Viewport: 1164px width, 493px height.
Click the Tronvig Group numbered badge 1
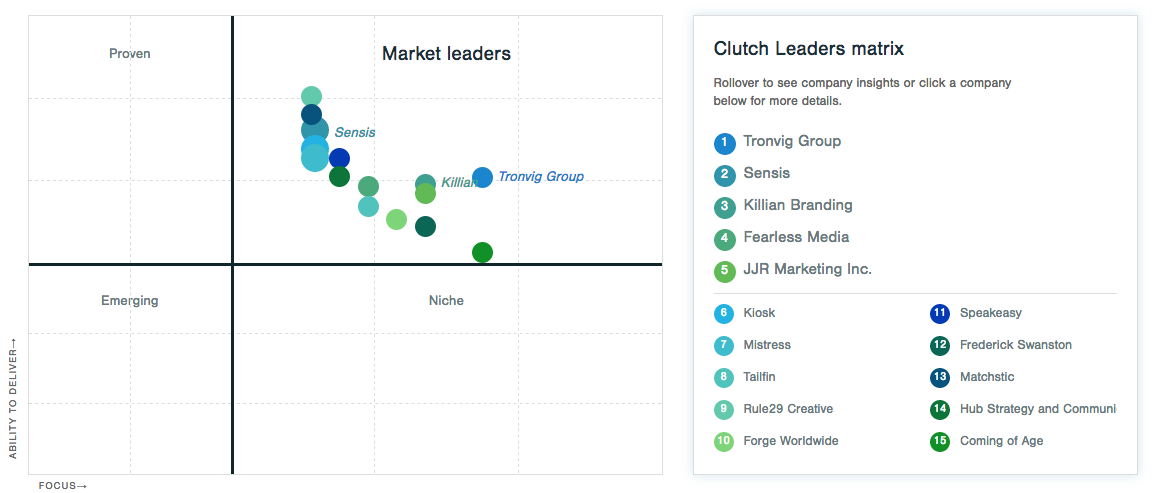pos(725,143)
